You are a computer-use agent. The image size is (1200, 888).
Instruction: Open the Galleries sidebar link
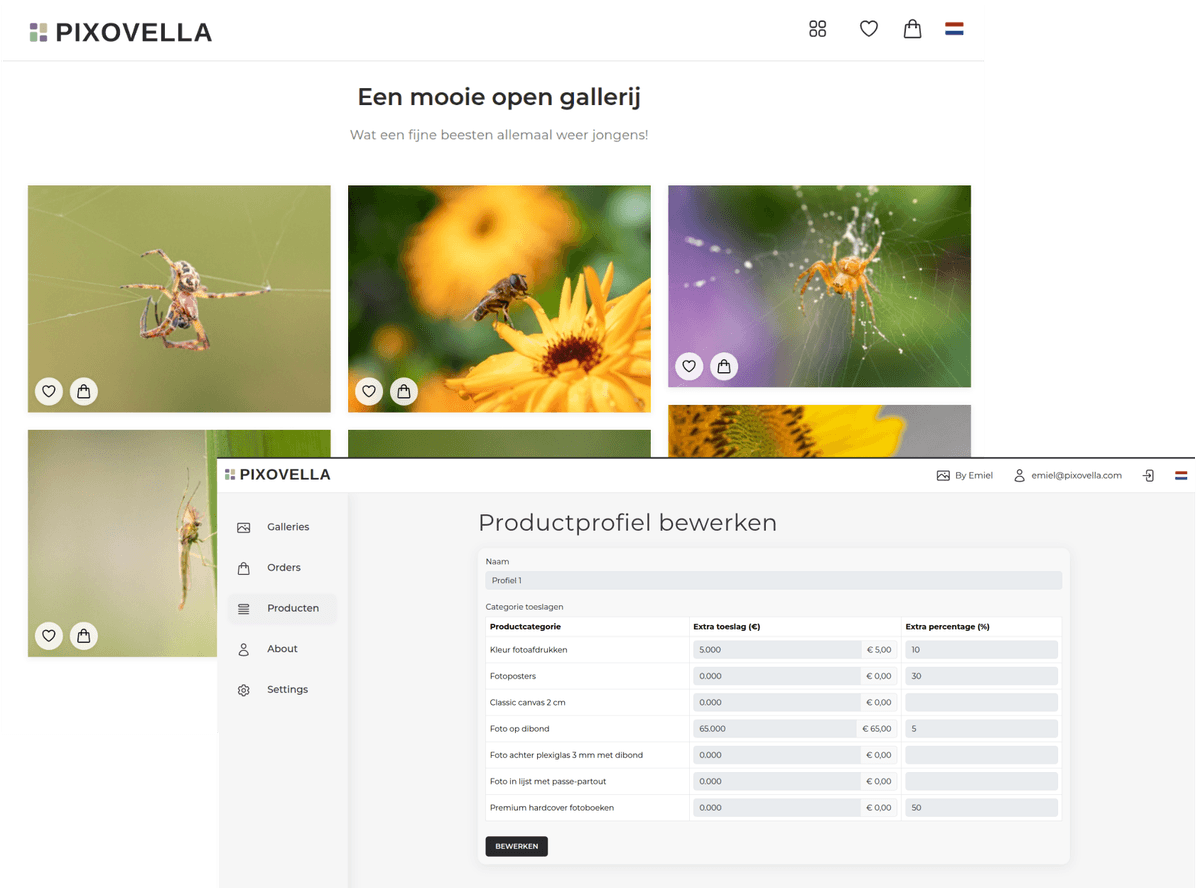[289, 527]
